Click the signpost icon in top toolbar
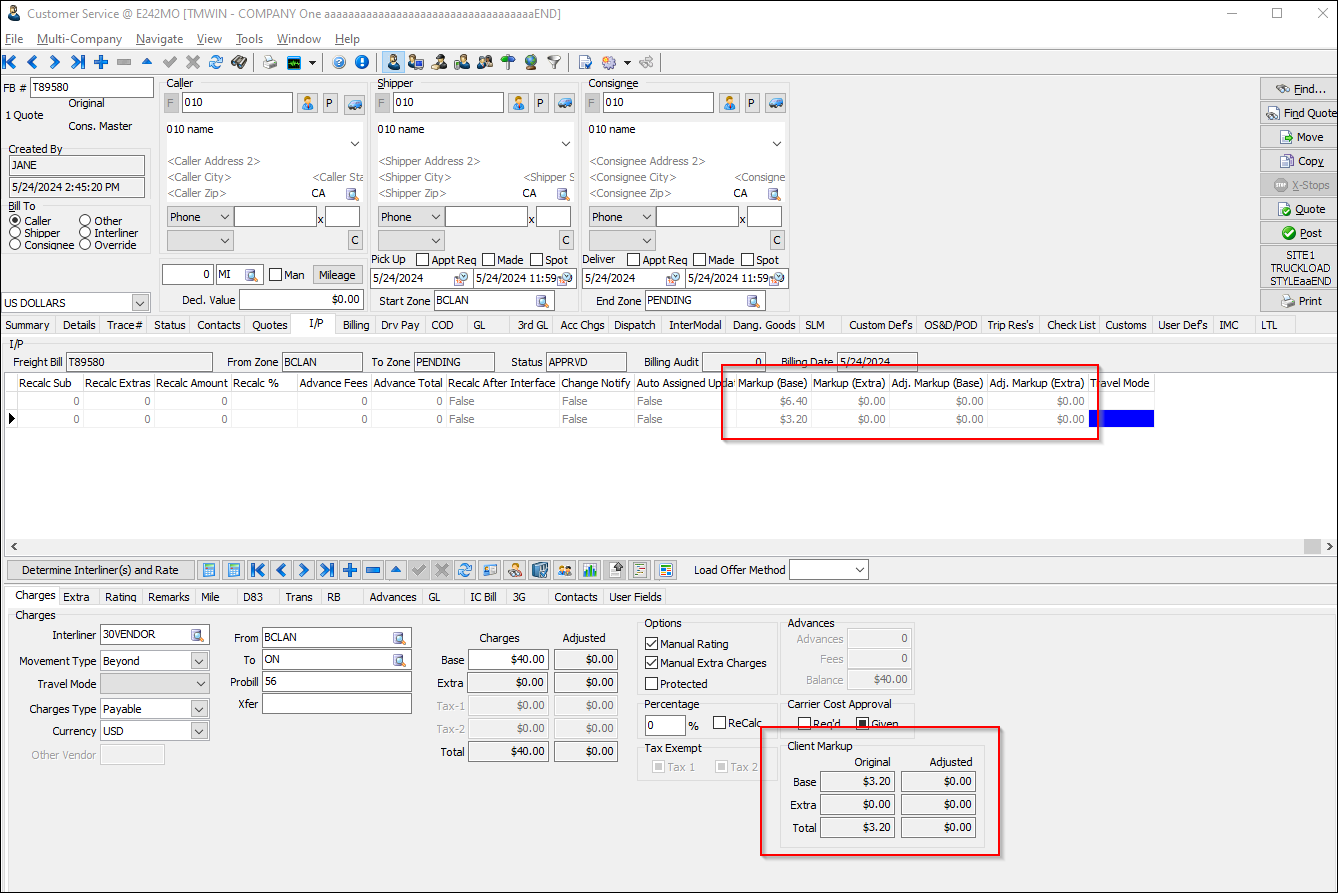Viewport: 1338px width, 893px height. click(x=508, y=62)
